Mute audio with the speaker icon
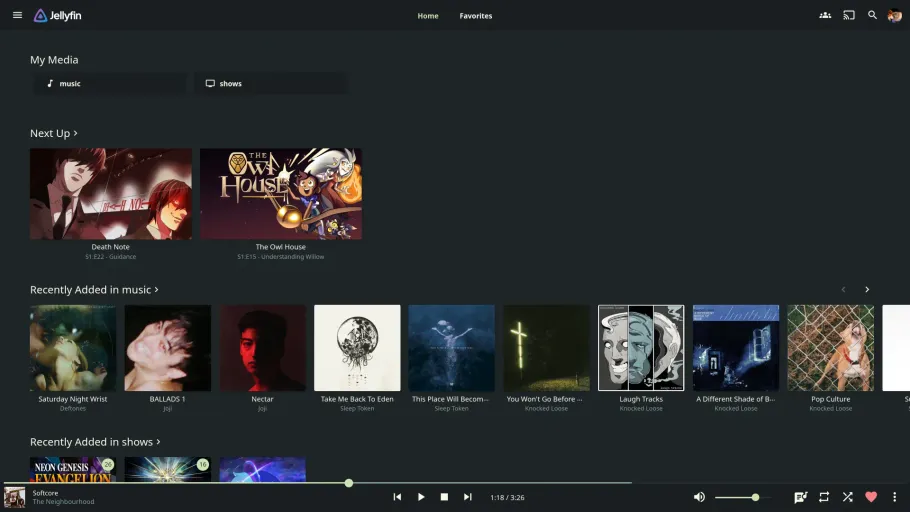Viewport: 910px width, 512px height. pos(699,497)
